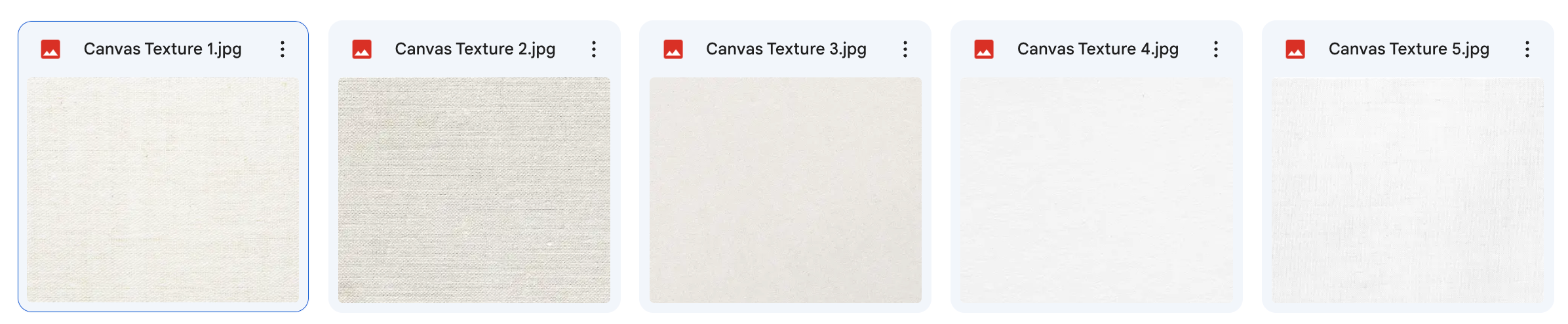Viewport: 1568px width, 324px height.
Task: Click the Canvas Texture 5.jpg file name
Action: tap(1409, 49)
